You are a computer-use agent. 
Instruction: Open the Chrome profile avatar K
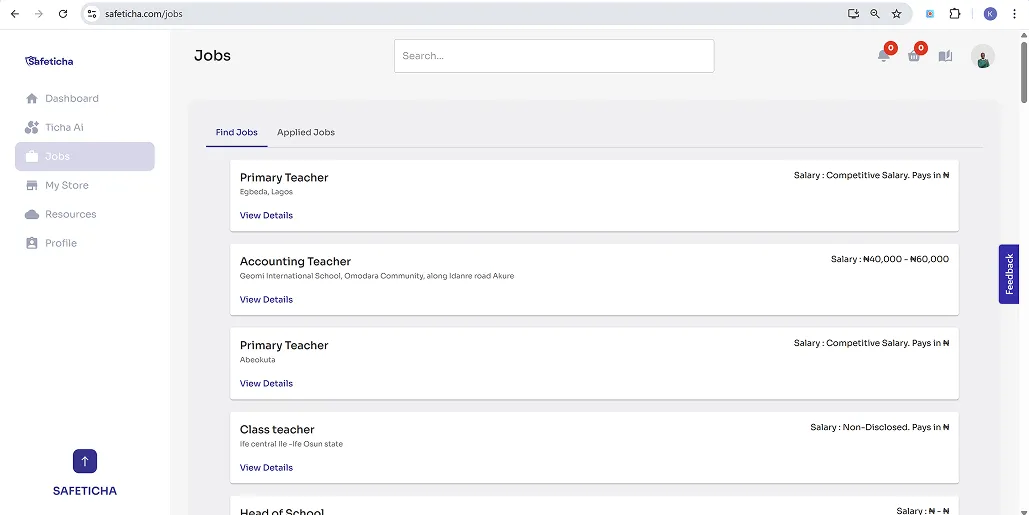tap(990, 14)
